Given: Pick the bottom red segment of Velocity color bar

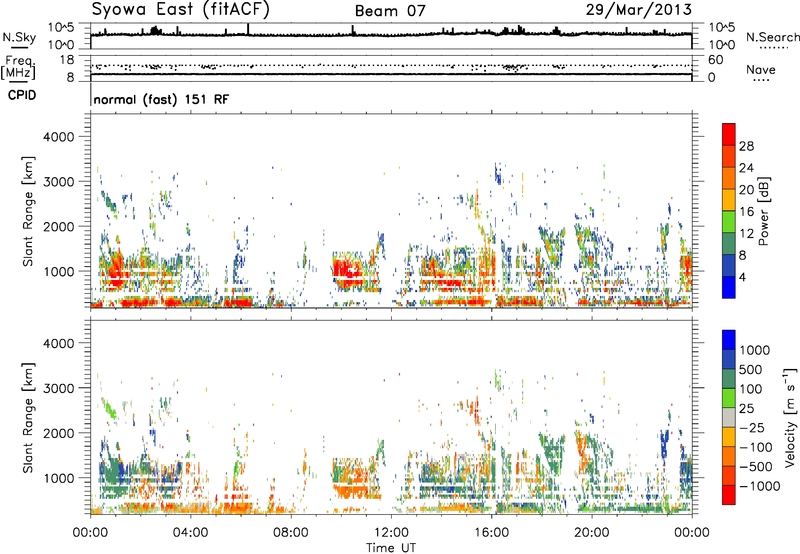Looking at the screenshot, I should coord(729,495).
